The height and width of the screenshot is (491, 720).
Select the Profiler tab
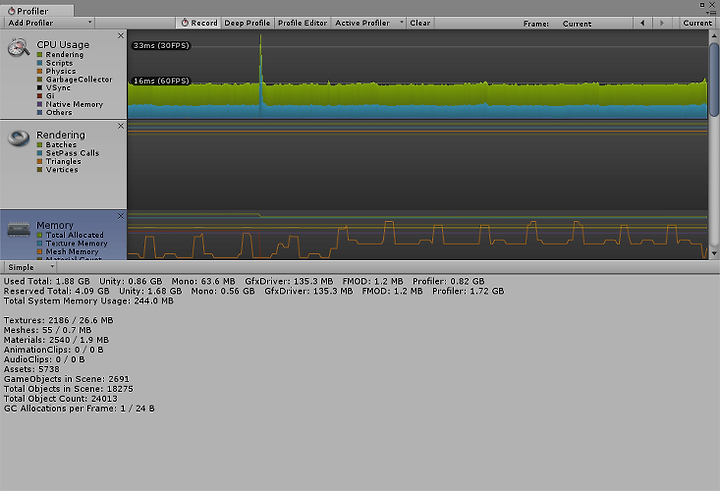coord(38,11)
